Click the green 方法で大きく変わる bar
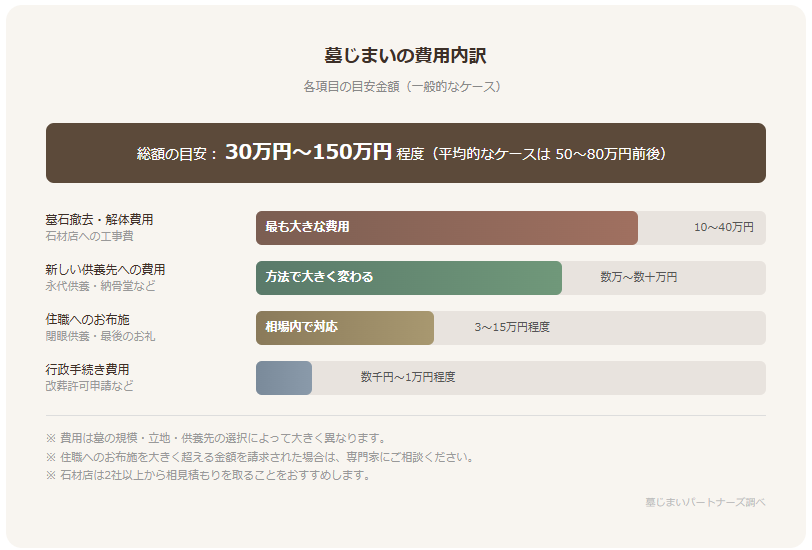 pyautogui.click(x=408, y=278)
